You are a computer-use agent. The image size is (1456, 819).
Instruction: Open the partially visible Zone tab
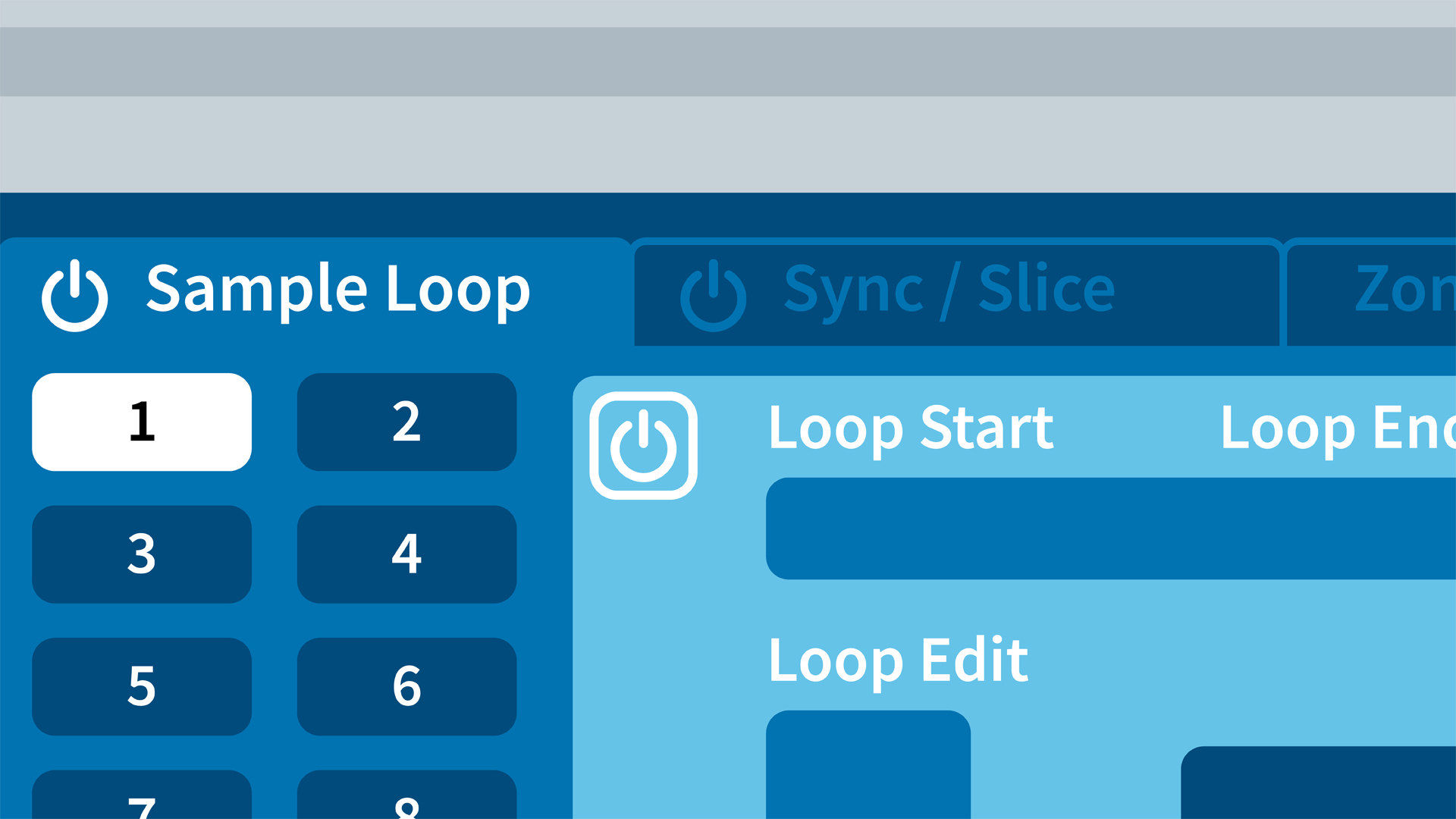pos(1403,289)
